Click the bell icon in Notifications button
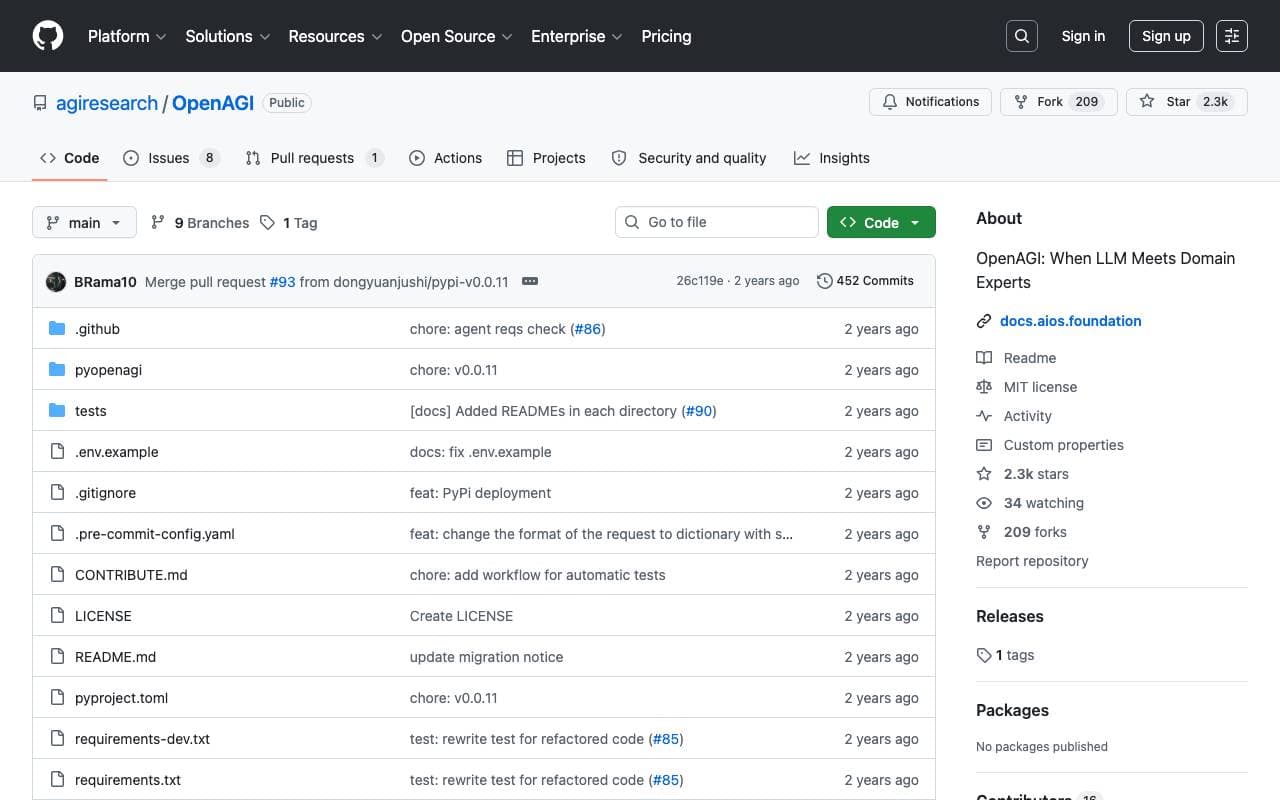Image resolution: width=1280 pixels, height=800 pixels. tap(890, 102)
